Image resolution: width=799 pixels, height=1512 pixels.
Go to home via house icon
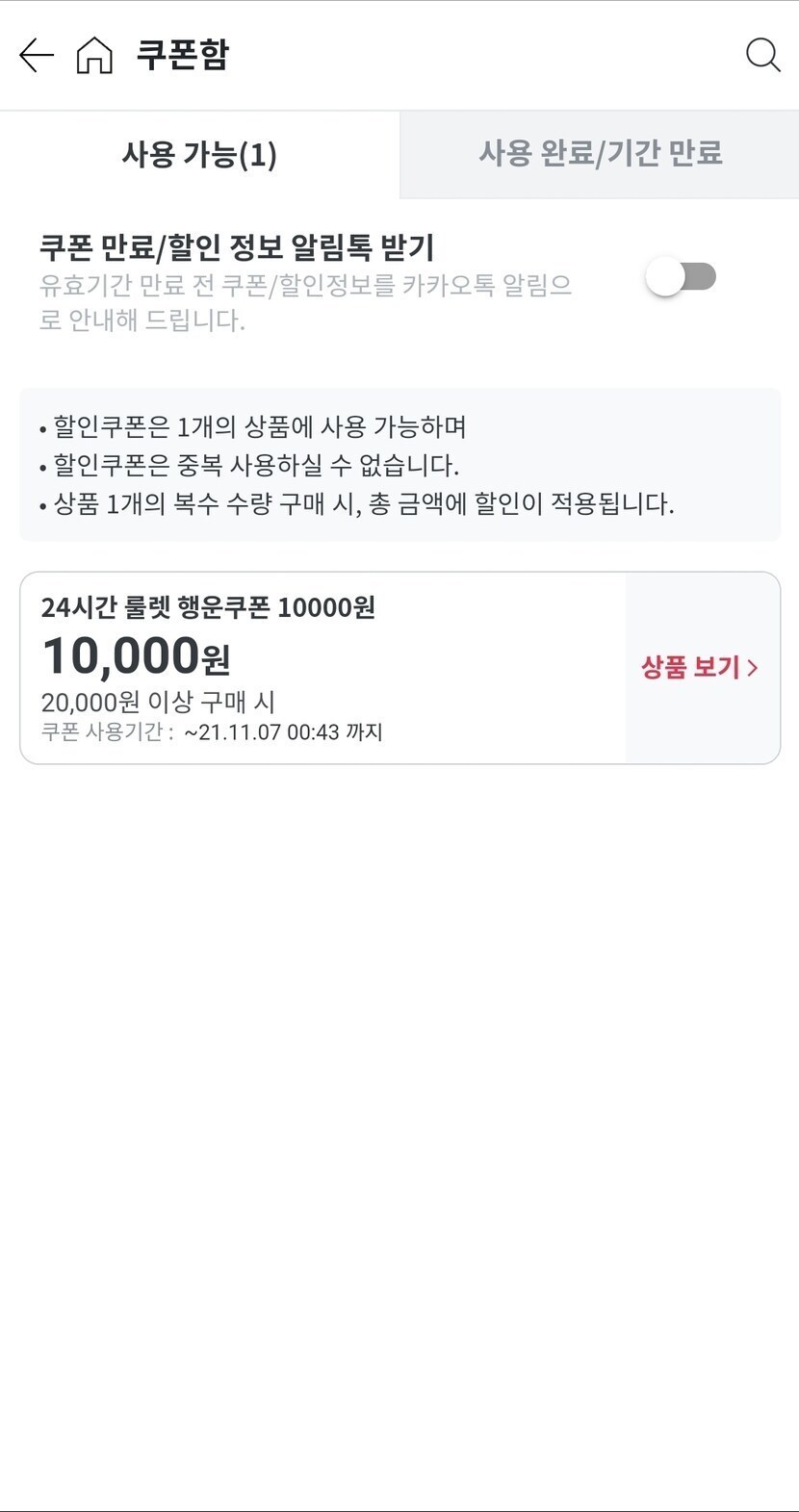(94, 56)
